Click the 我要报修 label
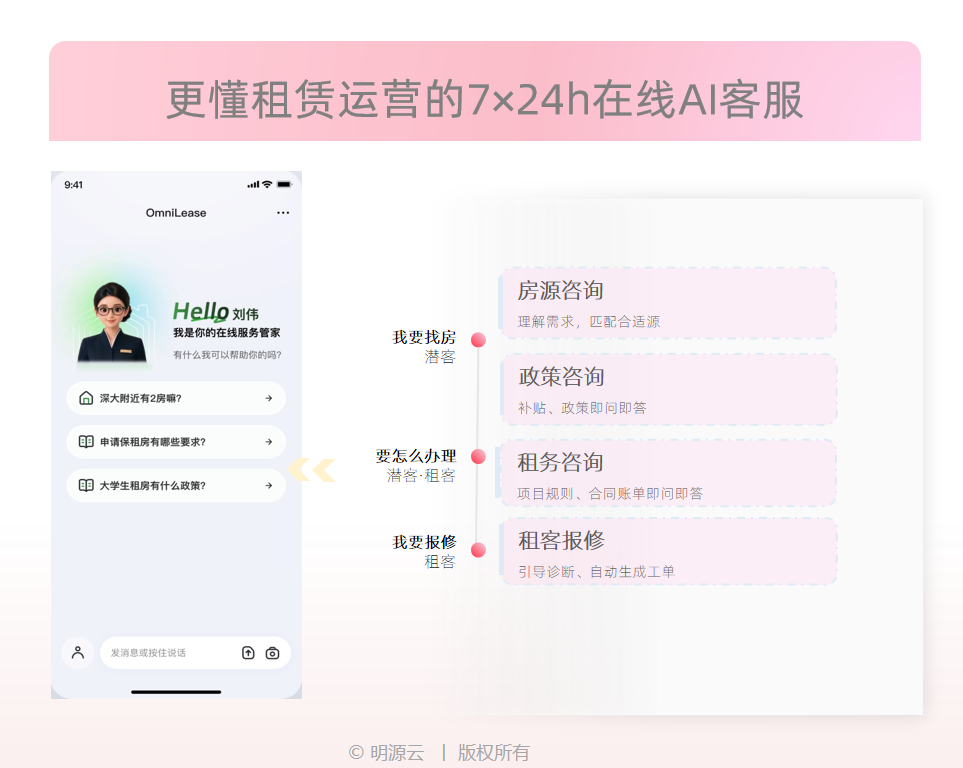The width and height of the screenshot is (963, 768). 424,542
